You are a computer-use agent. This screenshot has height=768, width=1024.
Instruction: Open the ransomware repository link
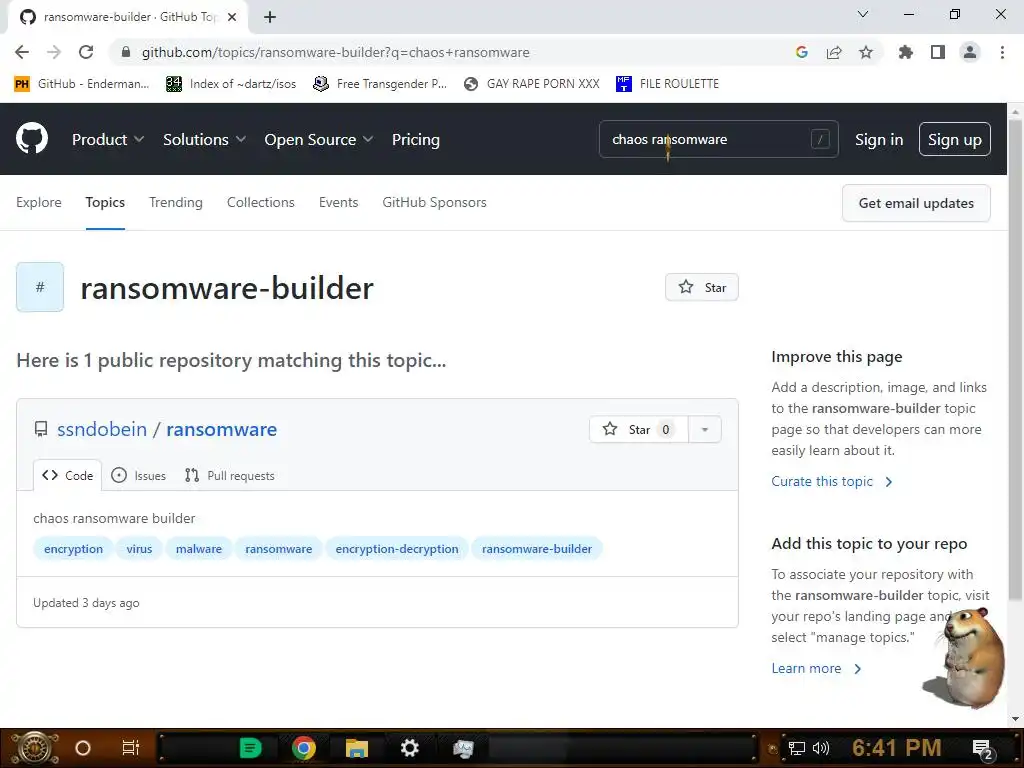tap(221, 429)
